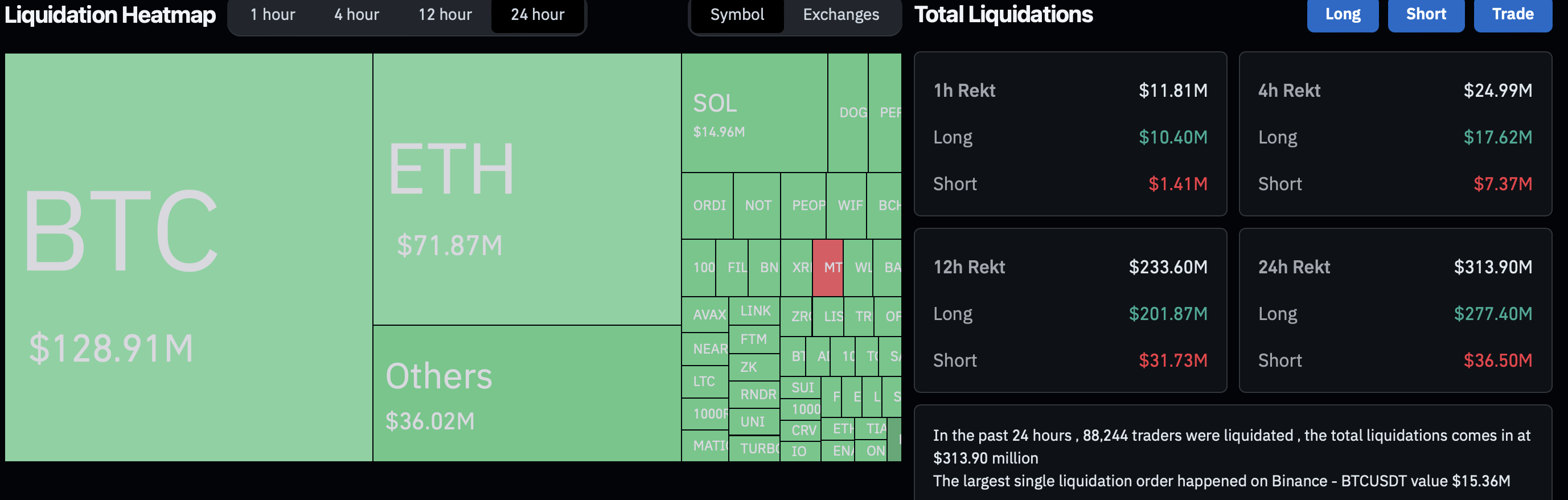Select the AVAX heatmap tile
This screenshot has width=1568, height=500.
(705, 314)
